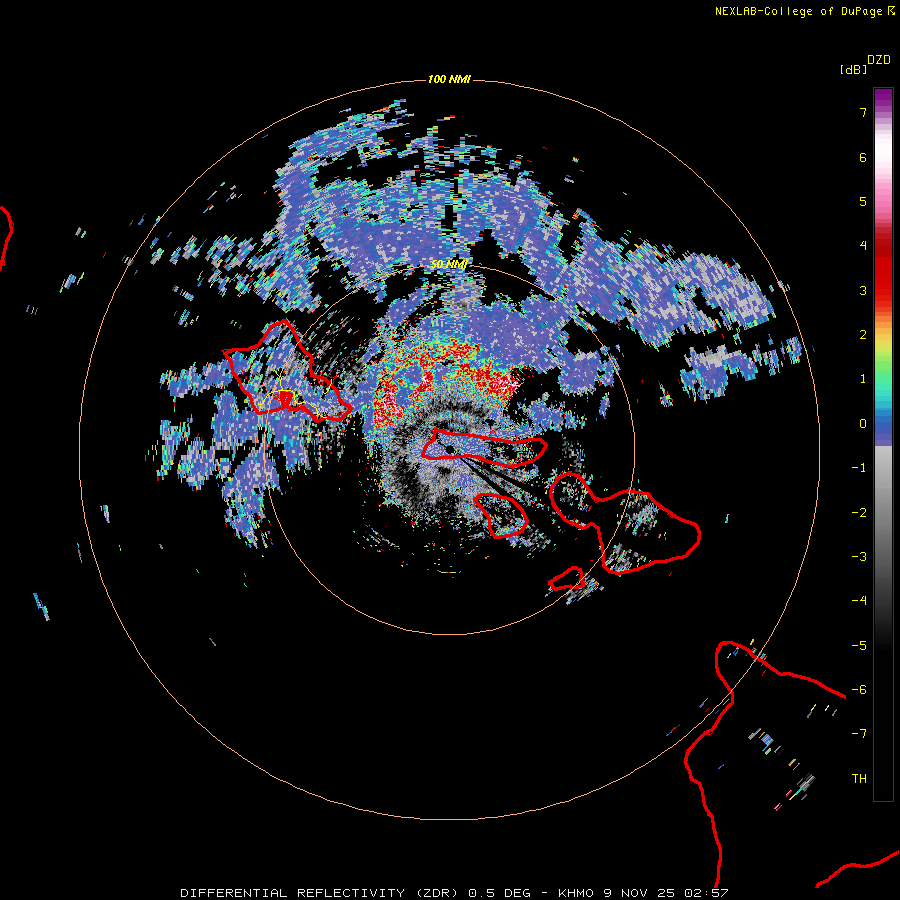
Task: Click the 0 value on the color scale
Action: [x=863, y=424]
